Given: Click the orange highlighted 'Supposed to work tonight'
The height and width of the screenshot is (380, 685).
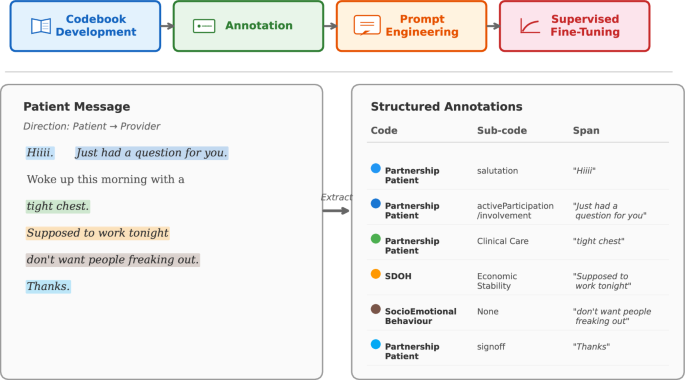Looking at the screenshot, I should pos(97,233).
